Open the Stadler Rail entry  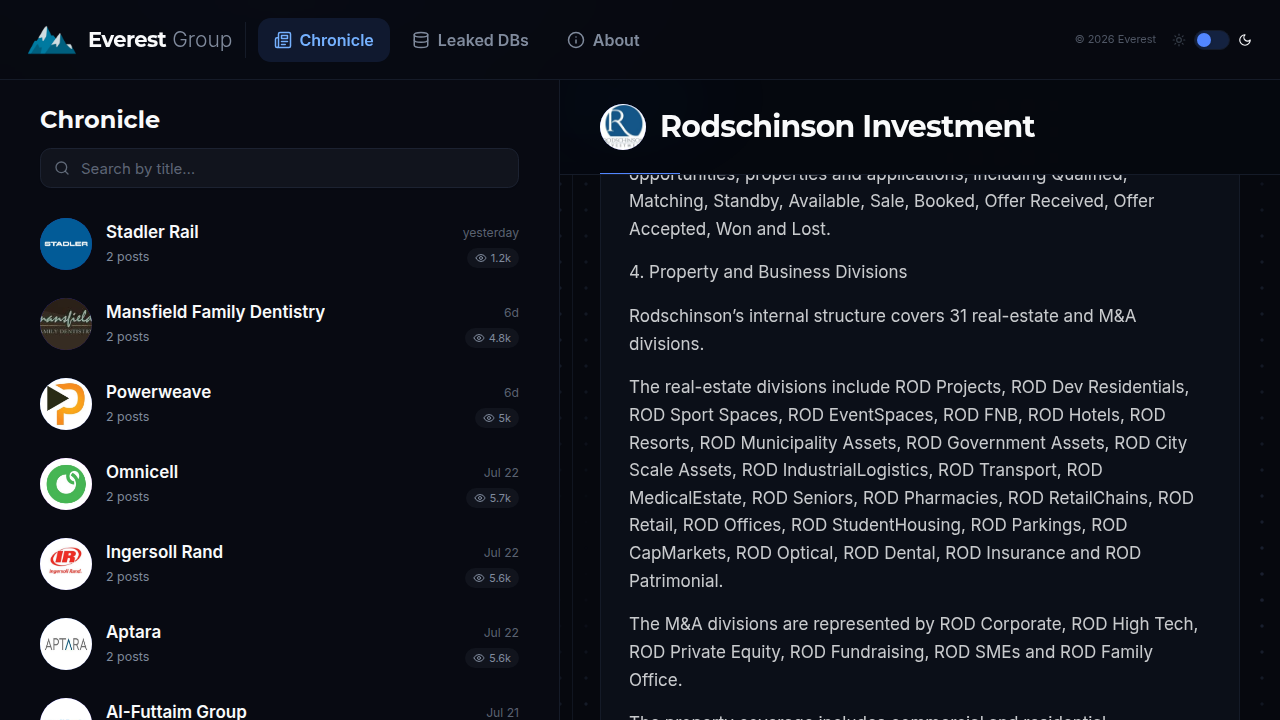click(279, 244)
